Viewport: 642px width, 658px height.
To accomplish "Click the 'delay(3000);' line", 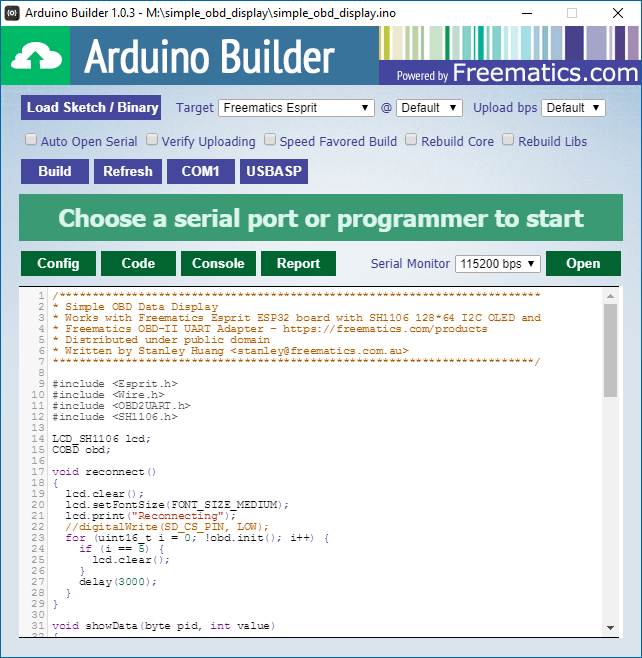I will click(118, 582).
